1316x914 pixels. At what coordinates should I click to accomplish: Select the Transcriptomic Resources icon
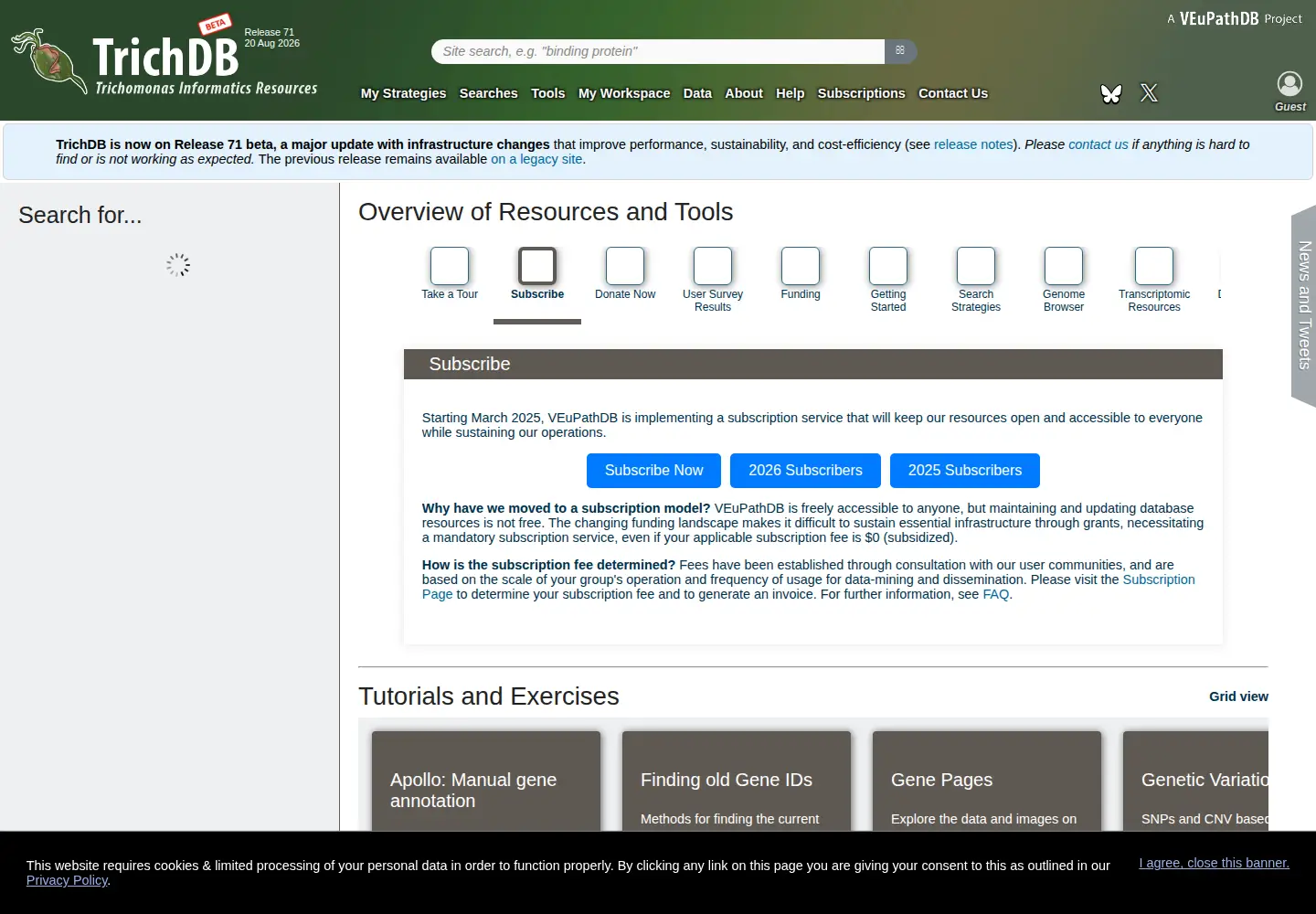tap(1154, 266)
